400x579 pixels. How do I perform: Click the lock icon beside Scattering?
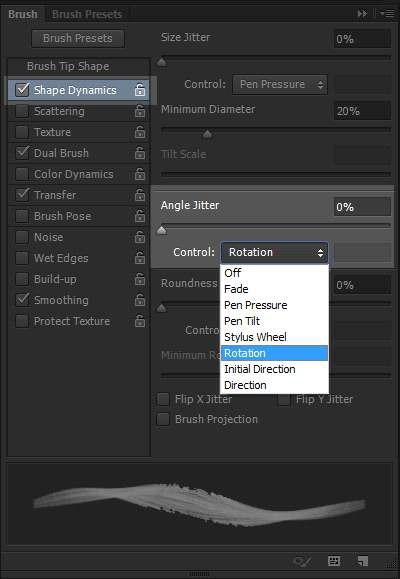tap(140, 111)
